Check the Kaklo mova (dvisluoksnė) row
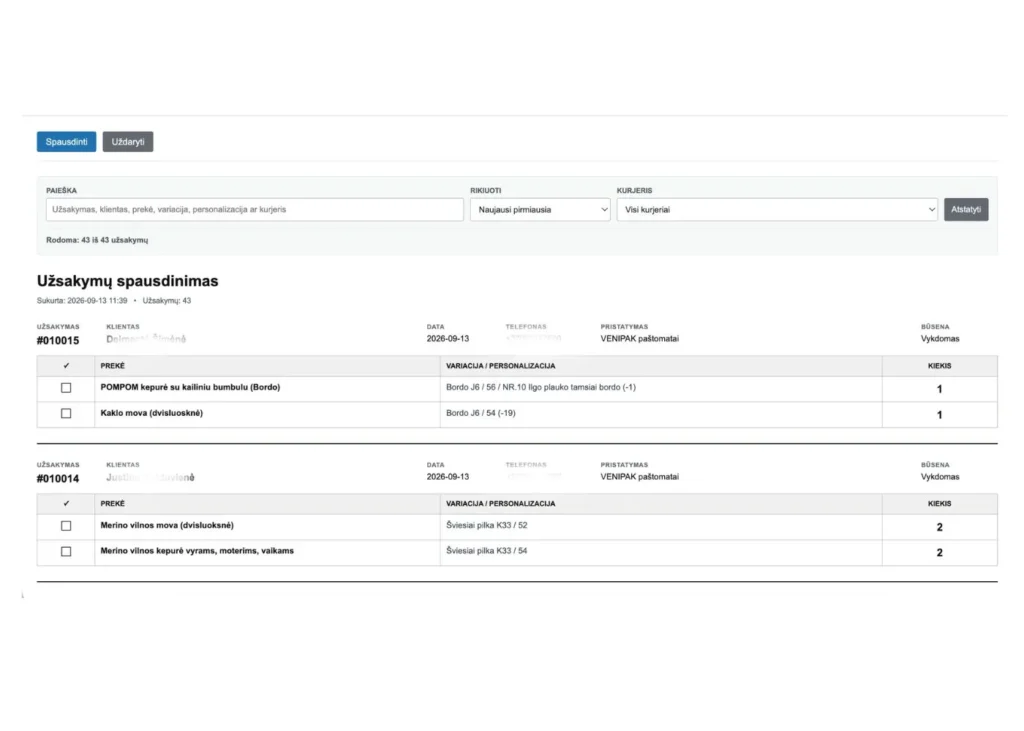This screenshot has height=731, width=1024. pyautogui.click(x=66, y=414)
